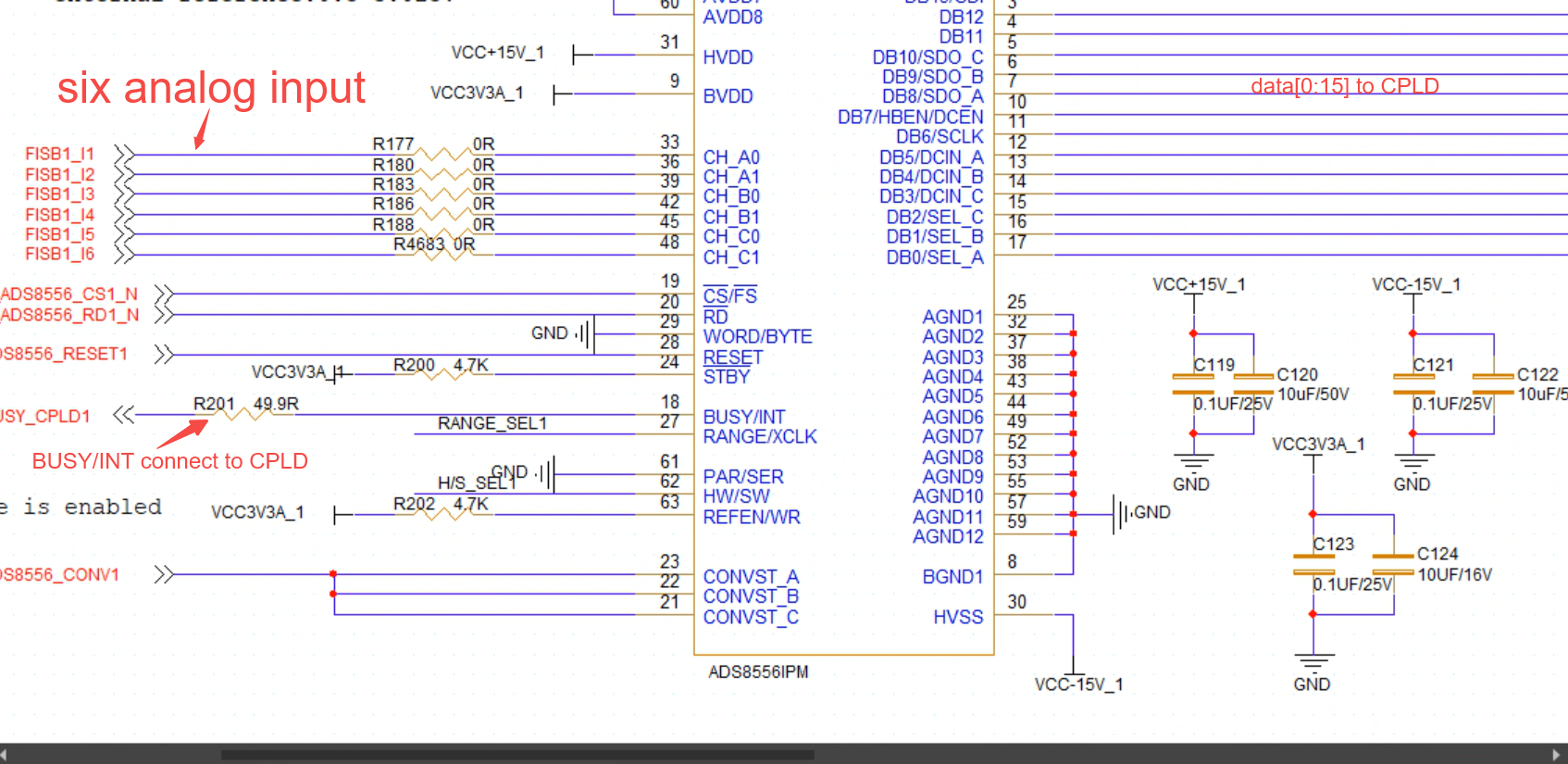Click the HVSS pin name

[958, 617]
